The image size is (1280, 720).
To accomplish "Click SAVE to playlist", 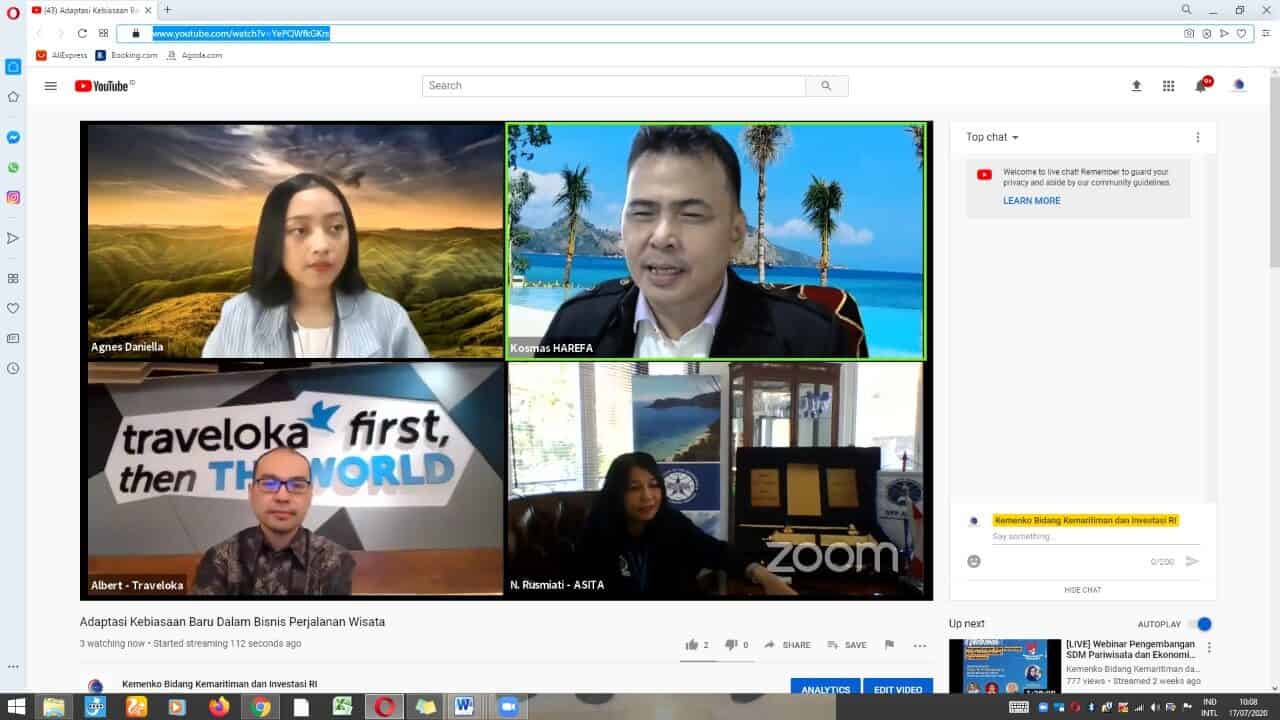I will point(846,645).
